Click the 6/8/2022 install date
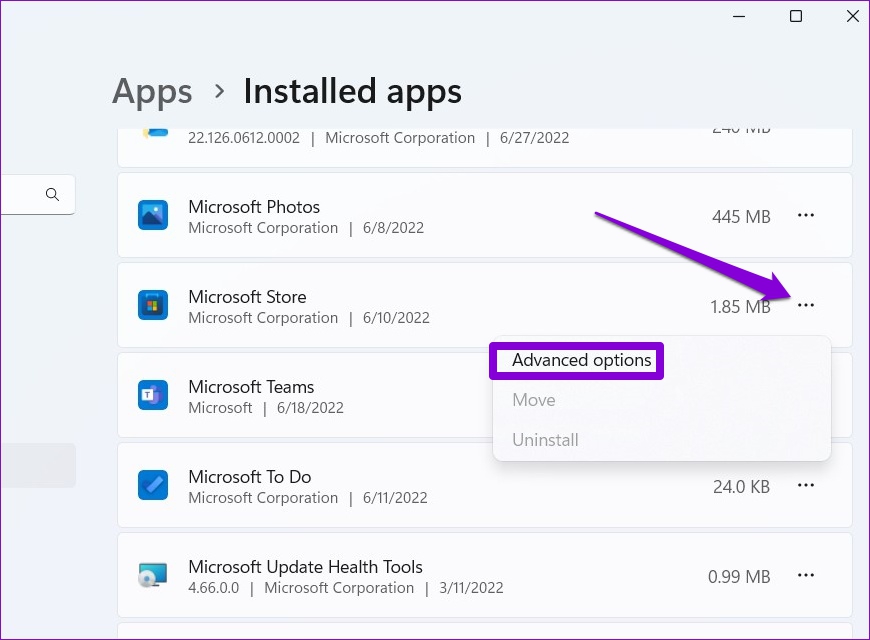This screenshot has width=870, height=640. [x=393, y=228]
